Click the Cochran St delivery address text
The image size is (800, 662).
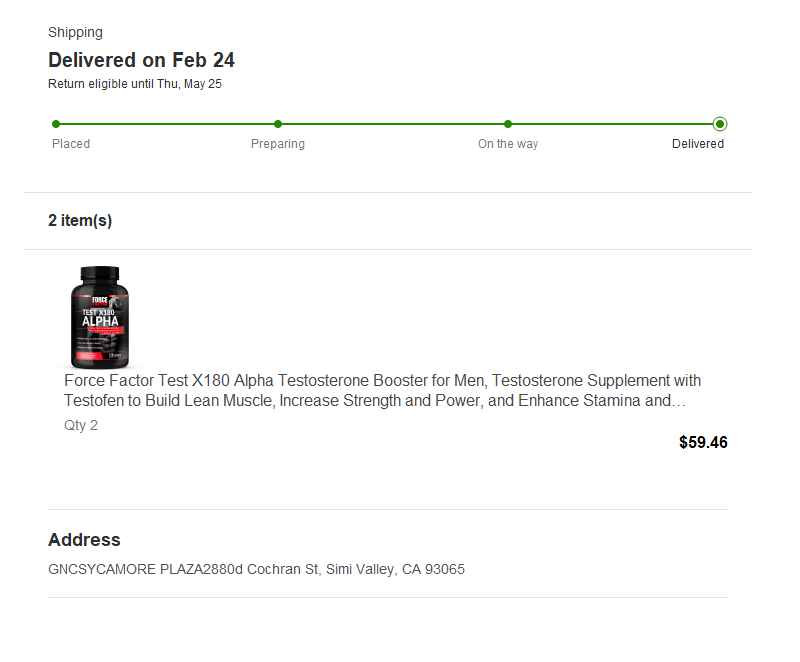(x=256, y=570)
